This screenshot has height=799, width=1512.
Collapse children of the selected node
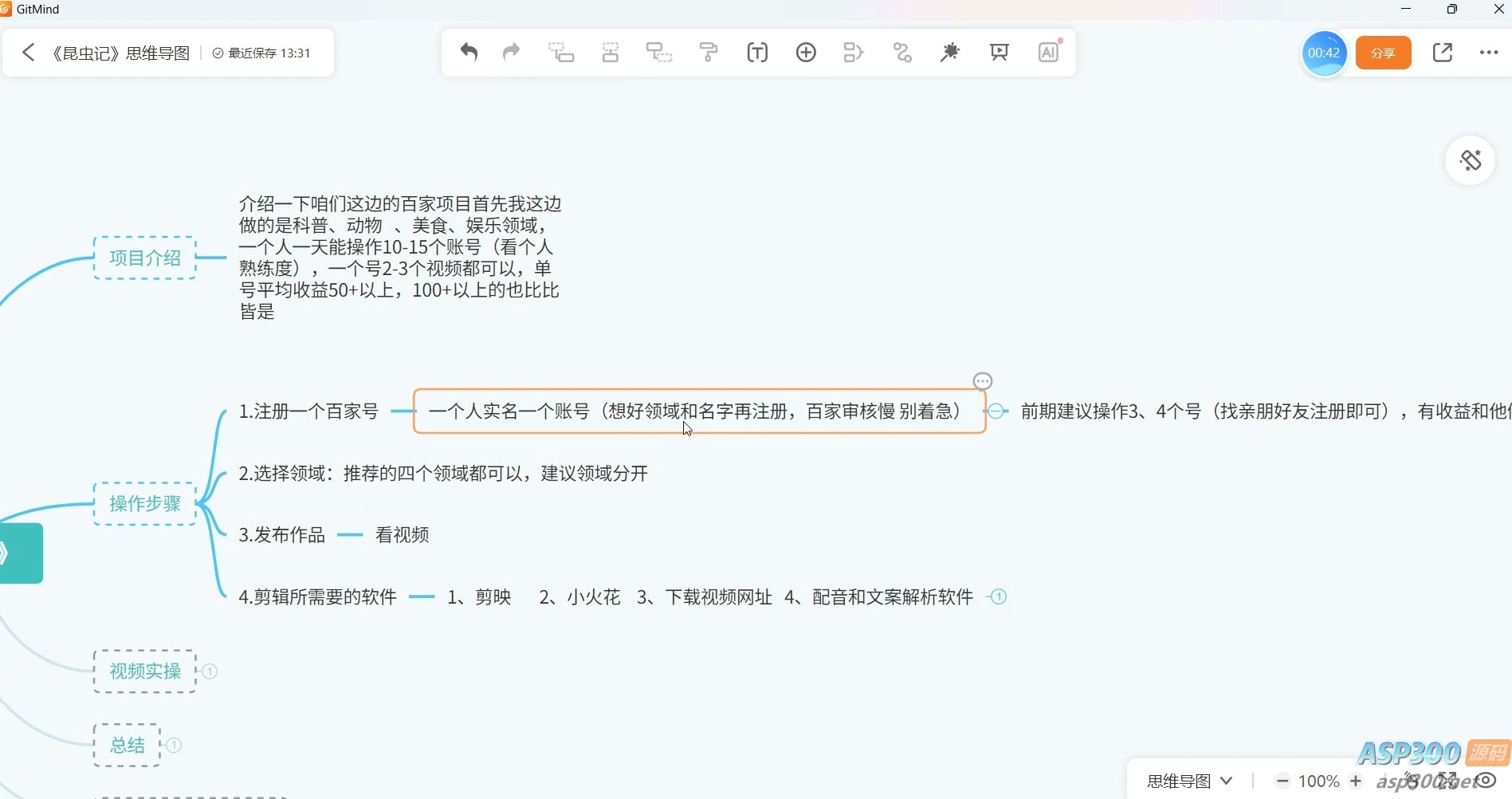996,411
